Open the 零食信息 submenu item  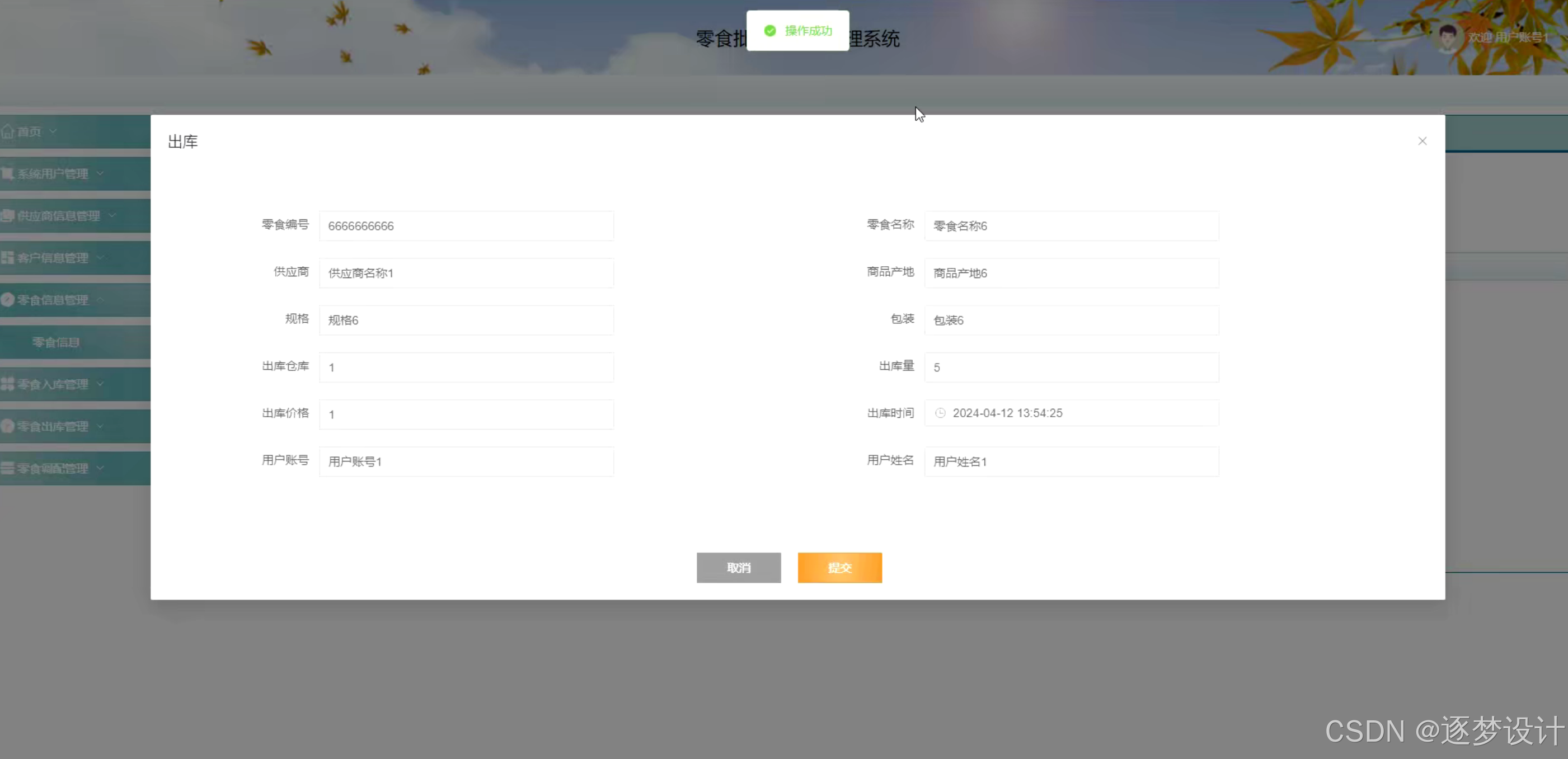coord(56,342)
